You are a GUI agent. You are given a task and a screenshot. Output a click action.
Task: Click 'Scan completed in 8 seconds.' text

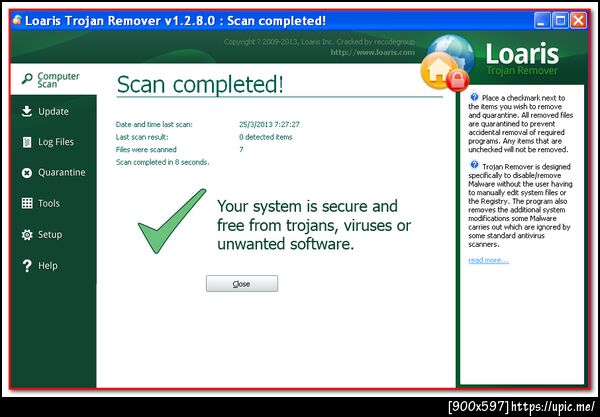(163, 162)
